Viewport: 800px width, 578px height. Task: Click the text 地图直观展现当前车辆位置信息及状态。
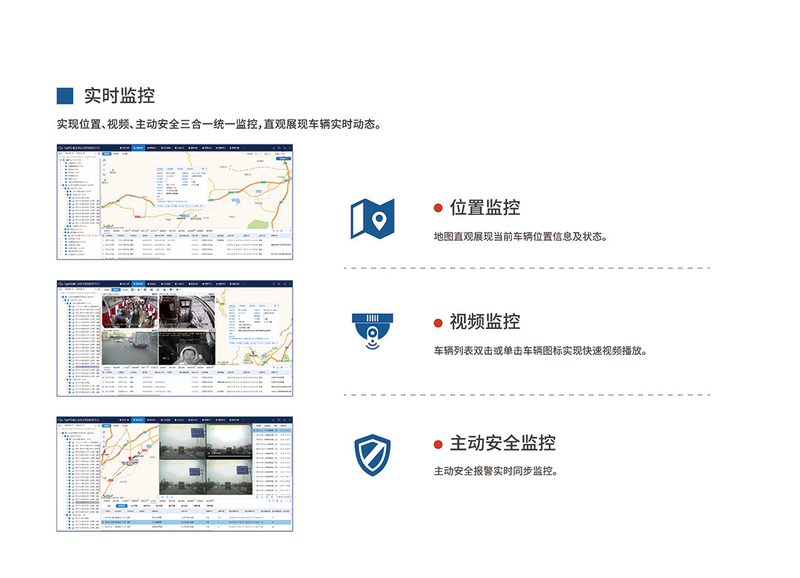(520, 237)
